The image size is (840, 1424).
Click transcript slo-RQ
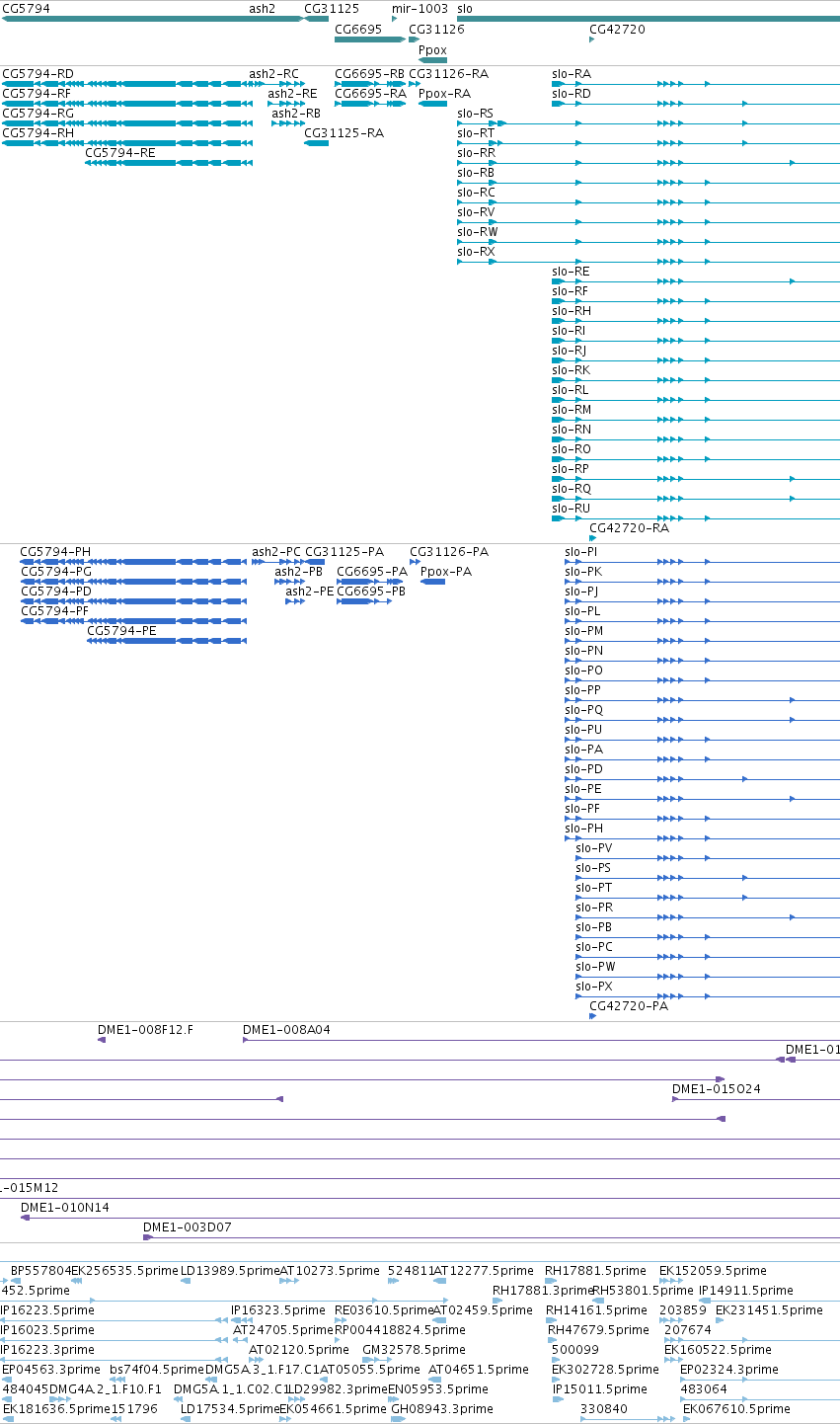572,489
